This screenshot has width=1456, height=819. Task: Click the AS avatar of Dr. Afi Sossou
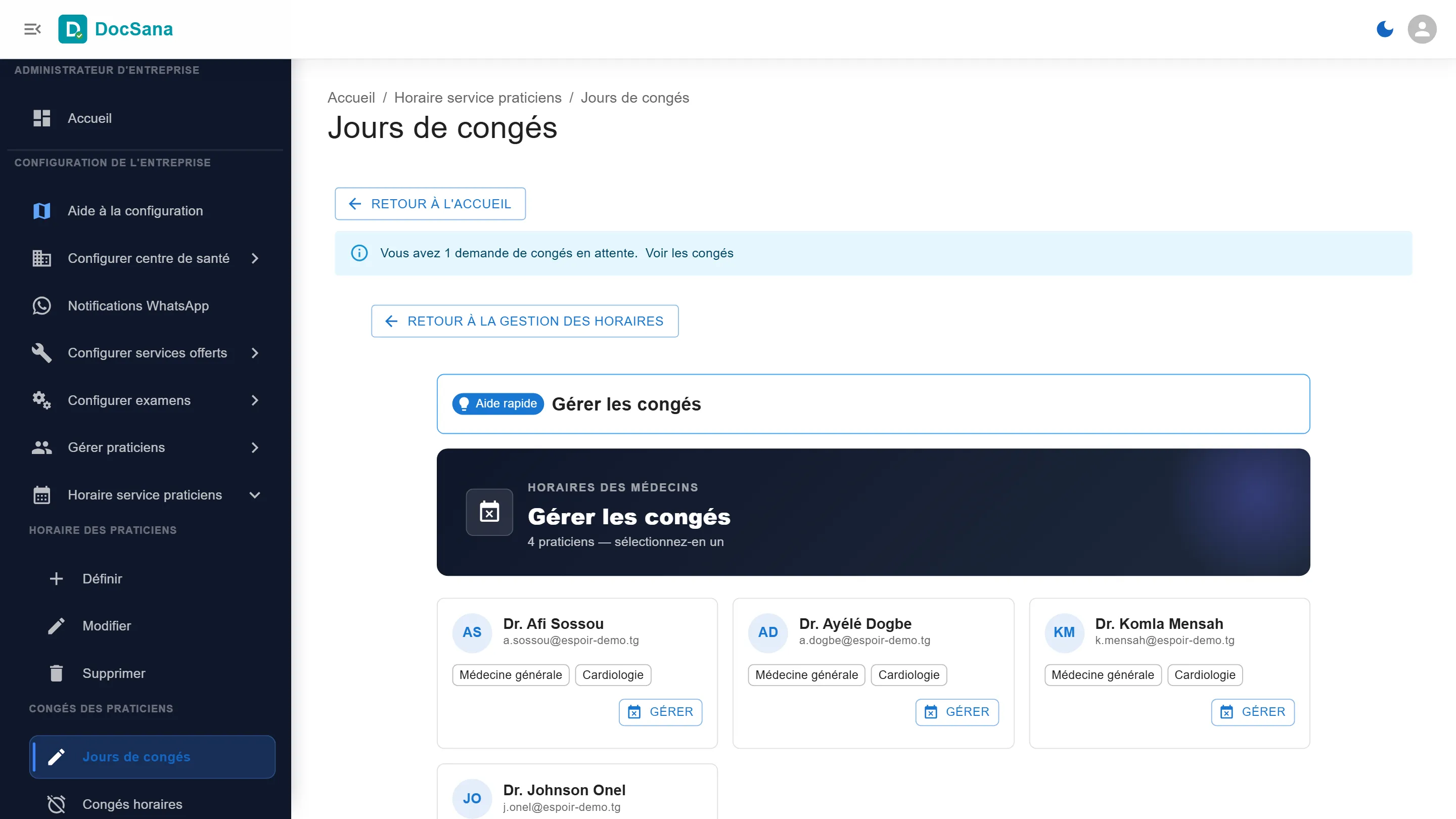click(472, 632)
